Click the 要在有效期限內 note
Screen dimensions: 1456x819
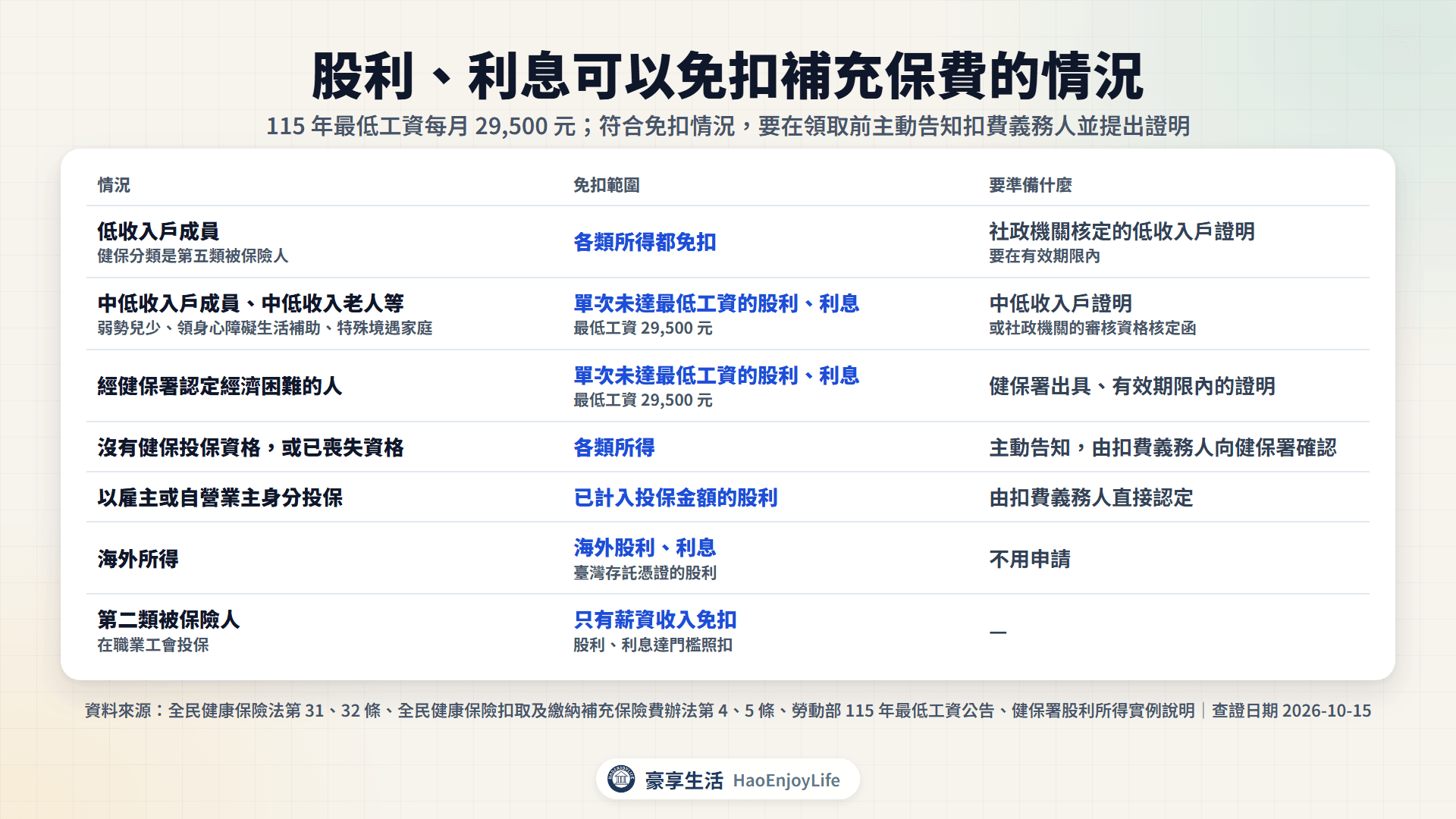point(1044,256)
